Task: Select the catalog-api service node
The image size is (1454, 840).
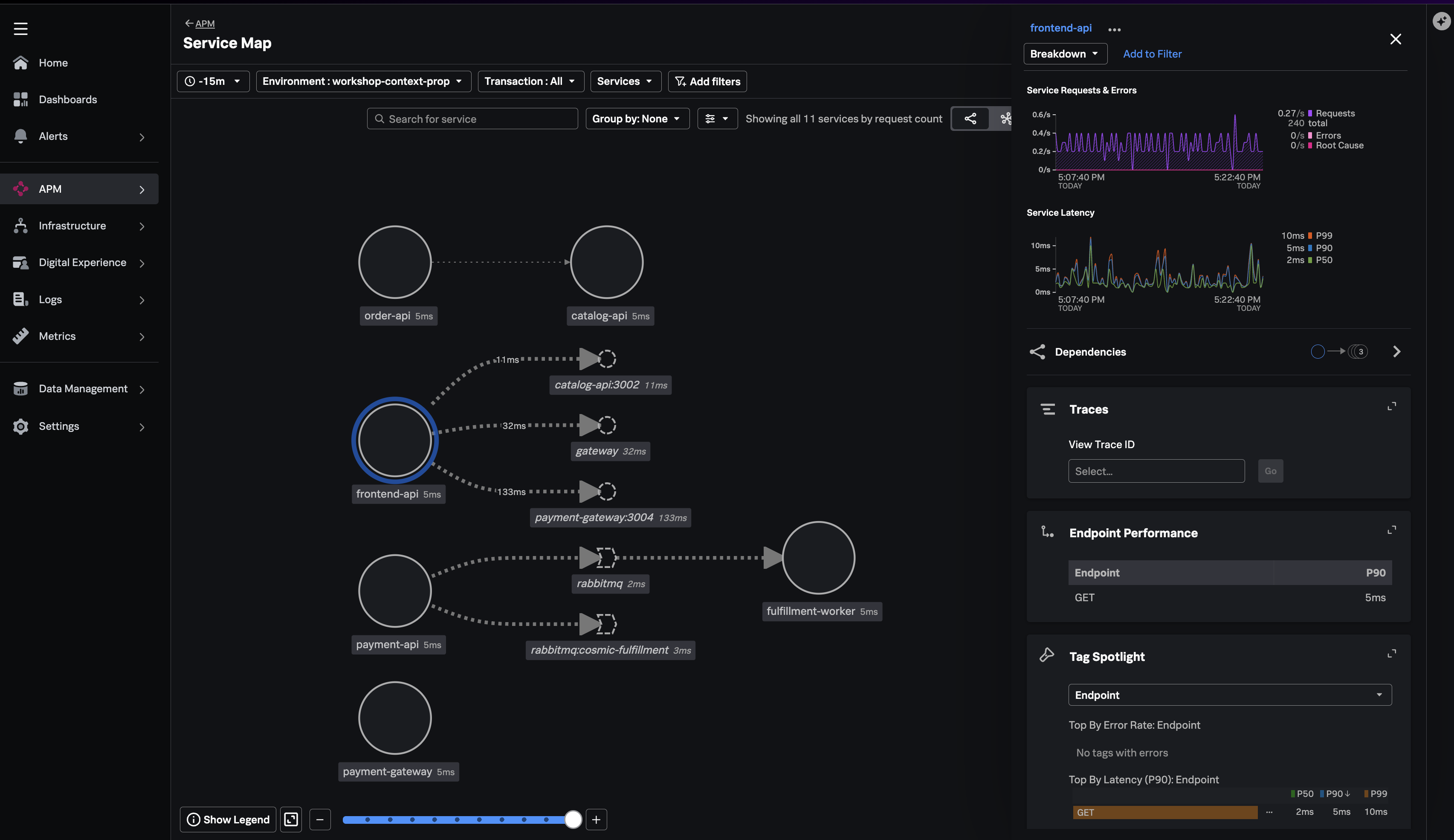Action: point(607,262)
